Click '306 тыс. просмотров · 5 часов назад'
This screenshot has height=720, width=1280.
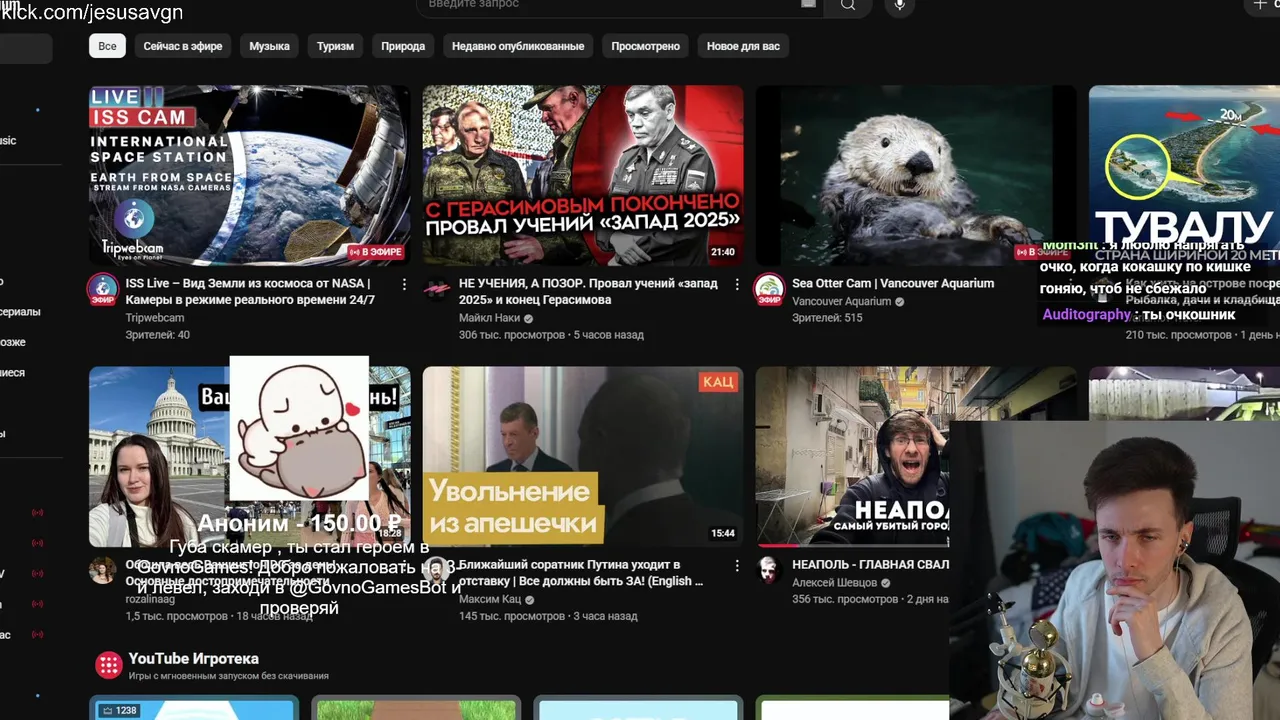(551, 335)
